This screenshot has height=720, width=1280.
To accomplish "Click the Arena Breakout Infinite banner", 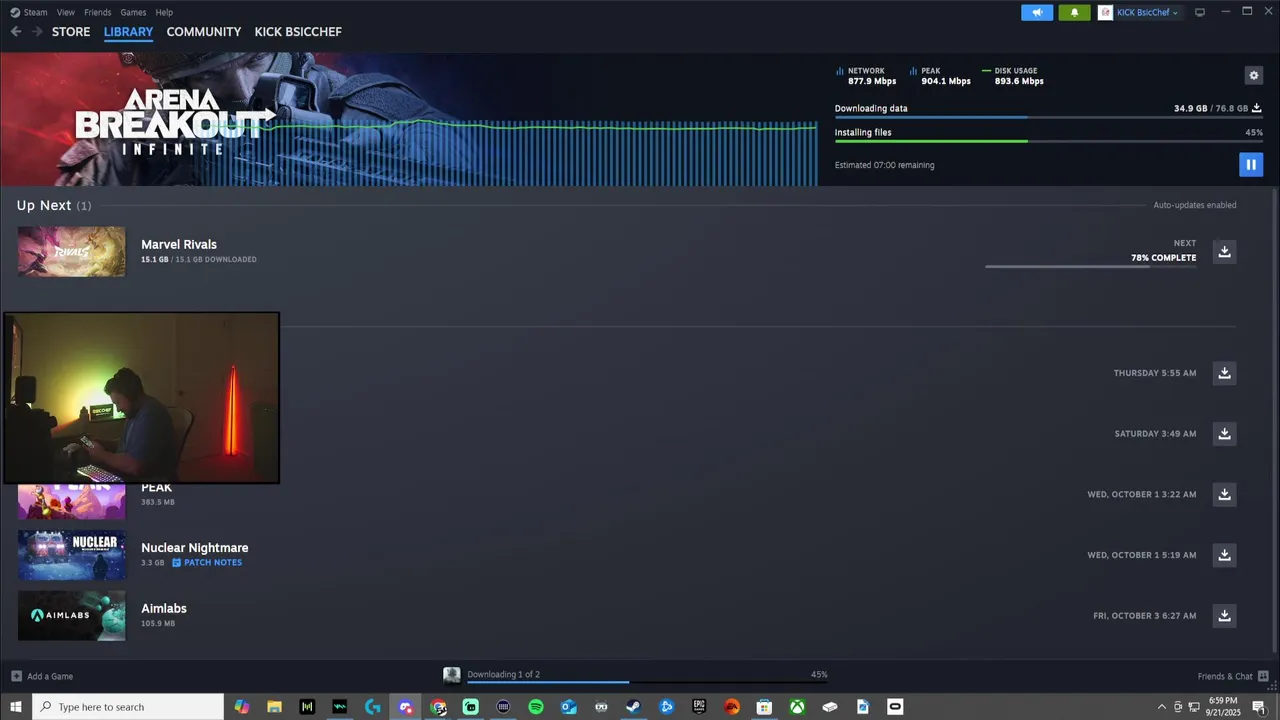I will (x=409, y=119).
